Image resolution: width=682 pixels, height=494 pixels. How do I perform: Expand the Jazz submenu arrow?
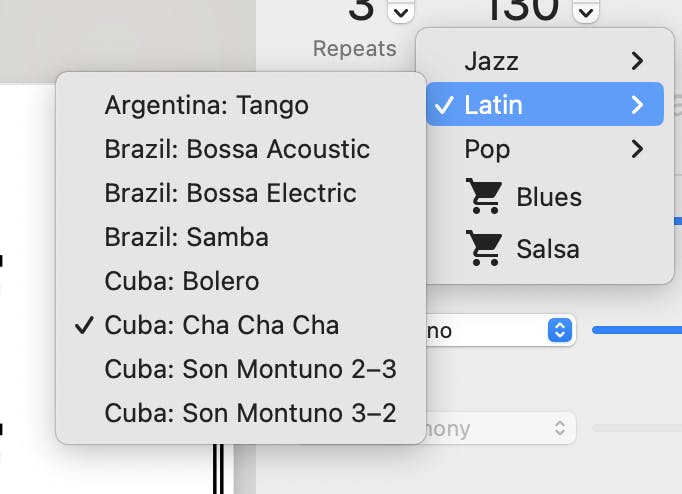point(637,61)
